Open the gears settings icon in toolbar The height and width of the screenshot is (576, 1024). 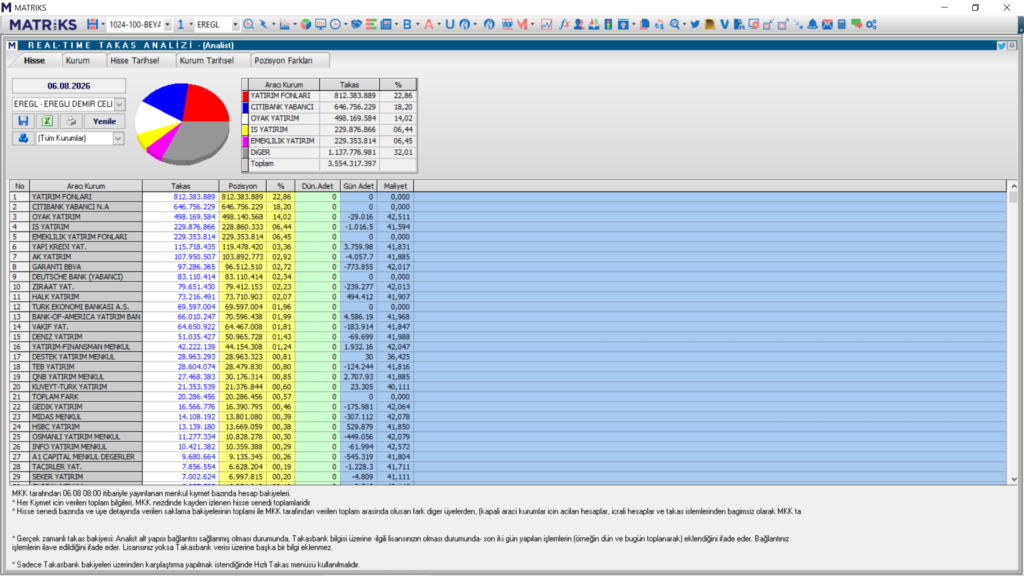pos(871,24)
